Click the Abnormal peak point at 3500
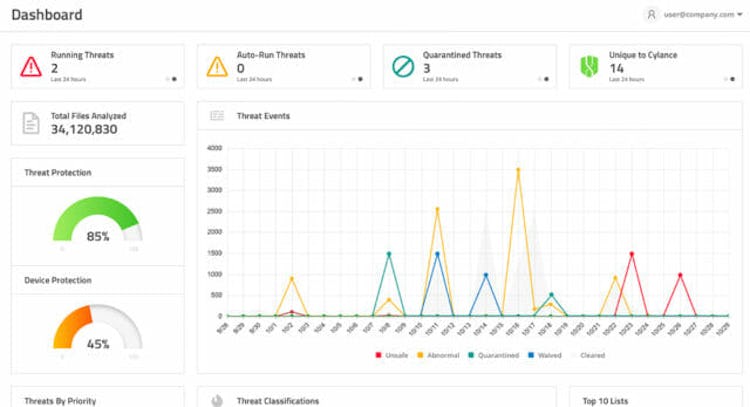Screen dimensions: 750x407 [518, 169]
